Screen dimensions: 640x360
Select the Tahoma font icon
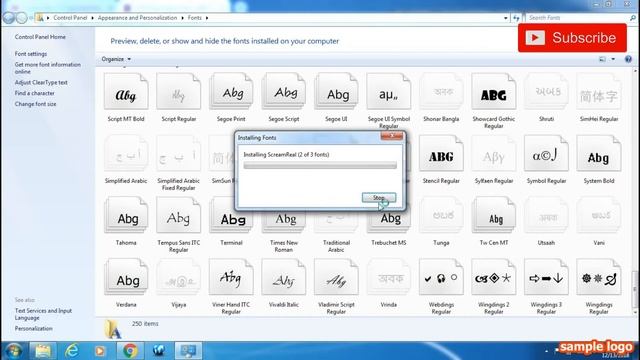(x=126, y=216)
